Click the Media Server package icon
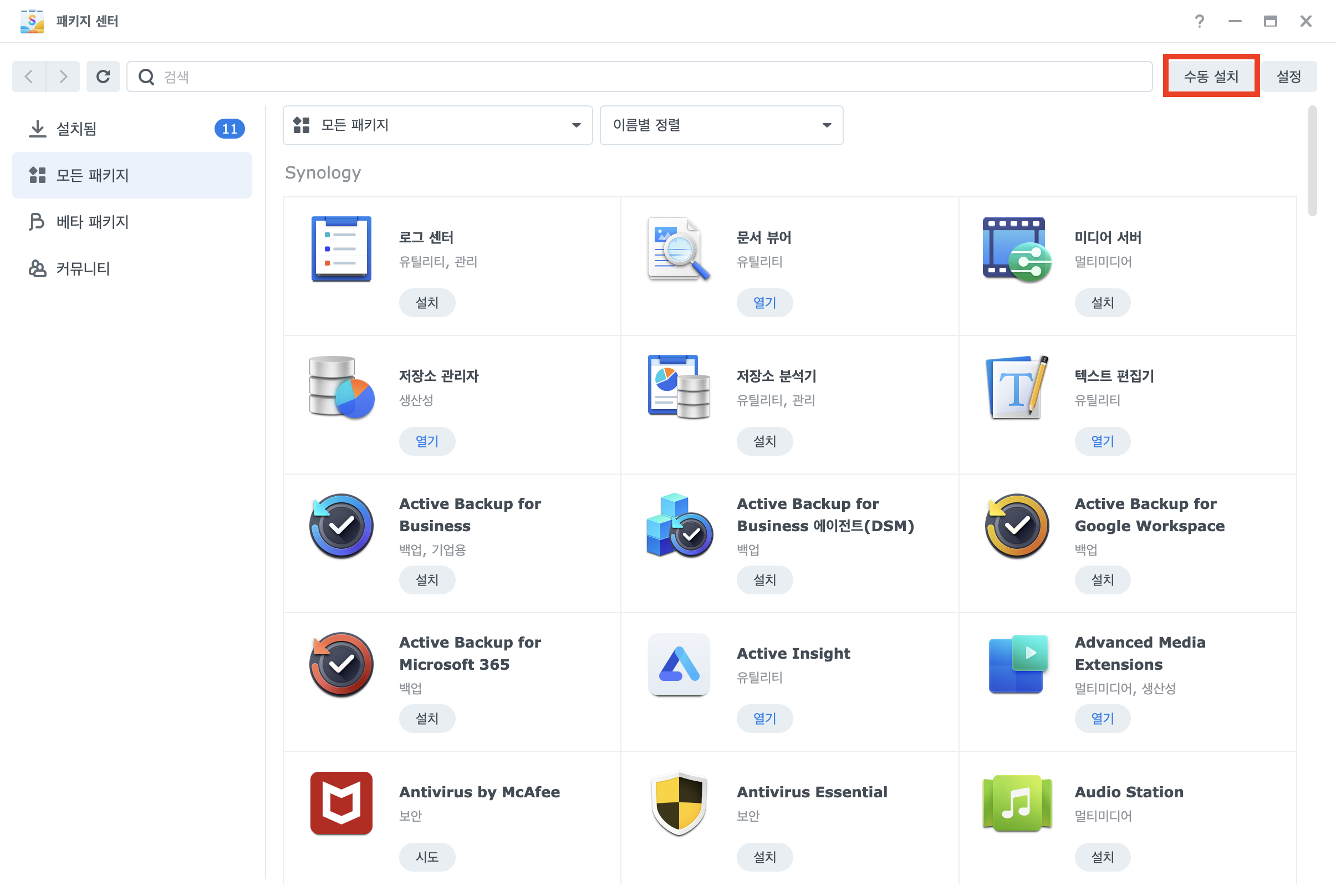The height and width of the screenshot is (896, 1336). tap(1016, 248)
